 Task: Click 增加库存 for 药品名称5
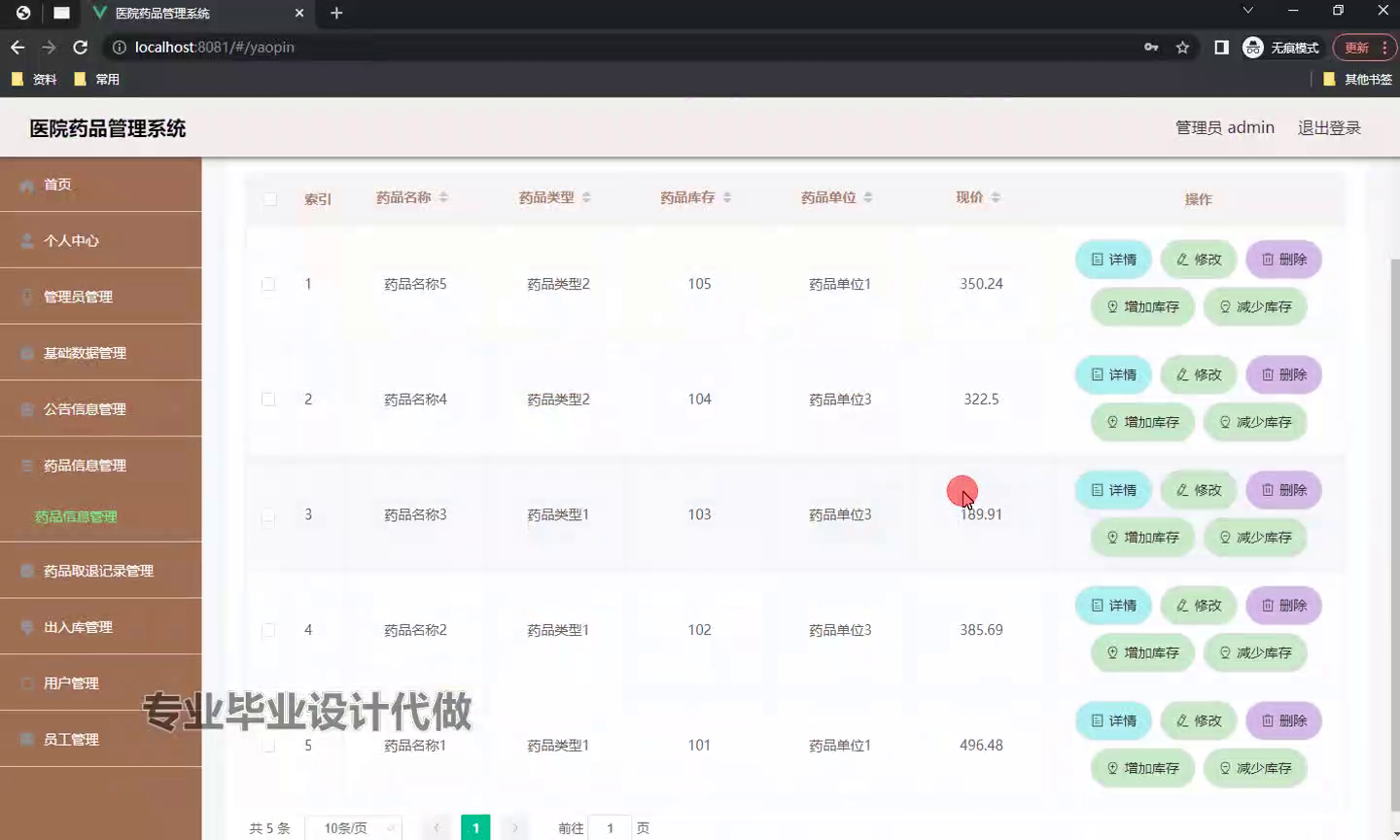(x=1142, y=306)
